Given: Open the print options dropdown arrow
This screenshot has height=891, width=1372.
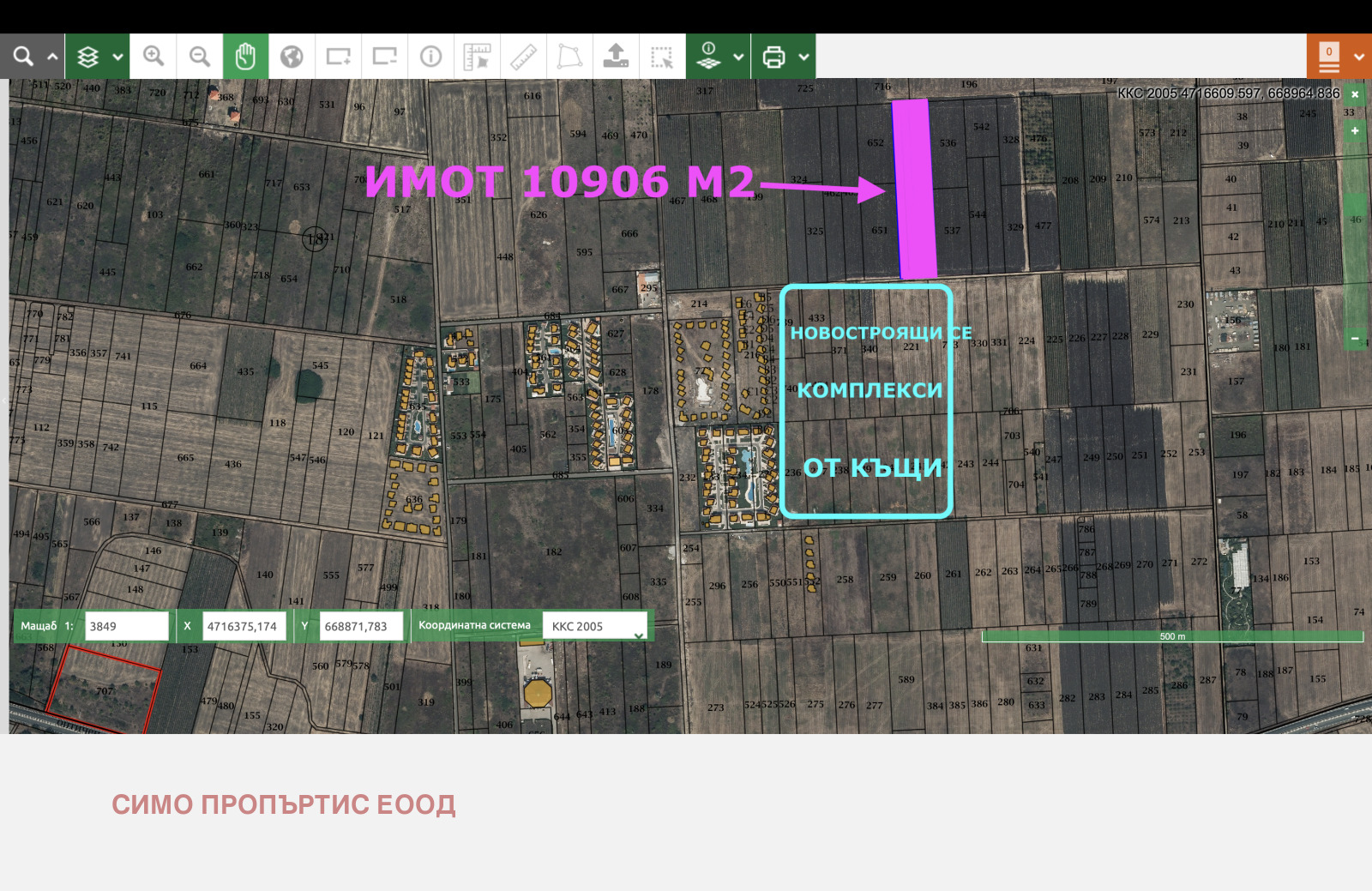Looking at the screenshot, I should click(x=803, y=57).
